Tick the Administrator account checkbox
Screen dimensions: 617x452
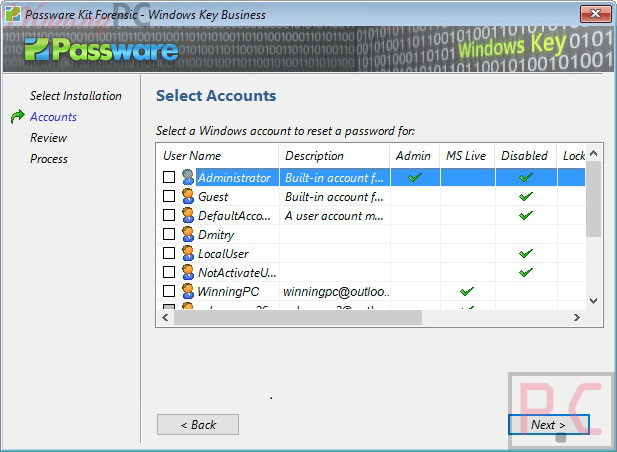coord(169,177)
